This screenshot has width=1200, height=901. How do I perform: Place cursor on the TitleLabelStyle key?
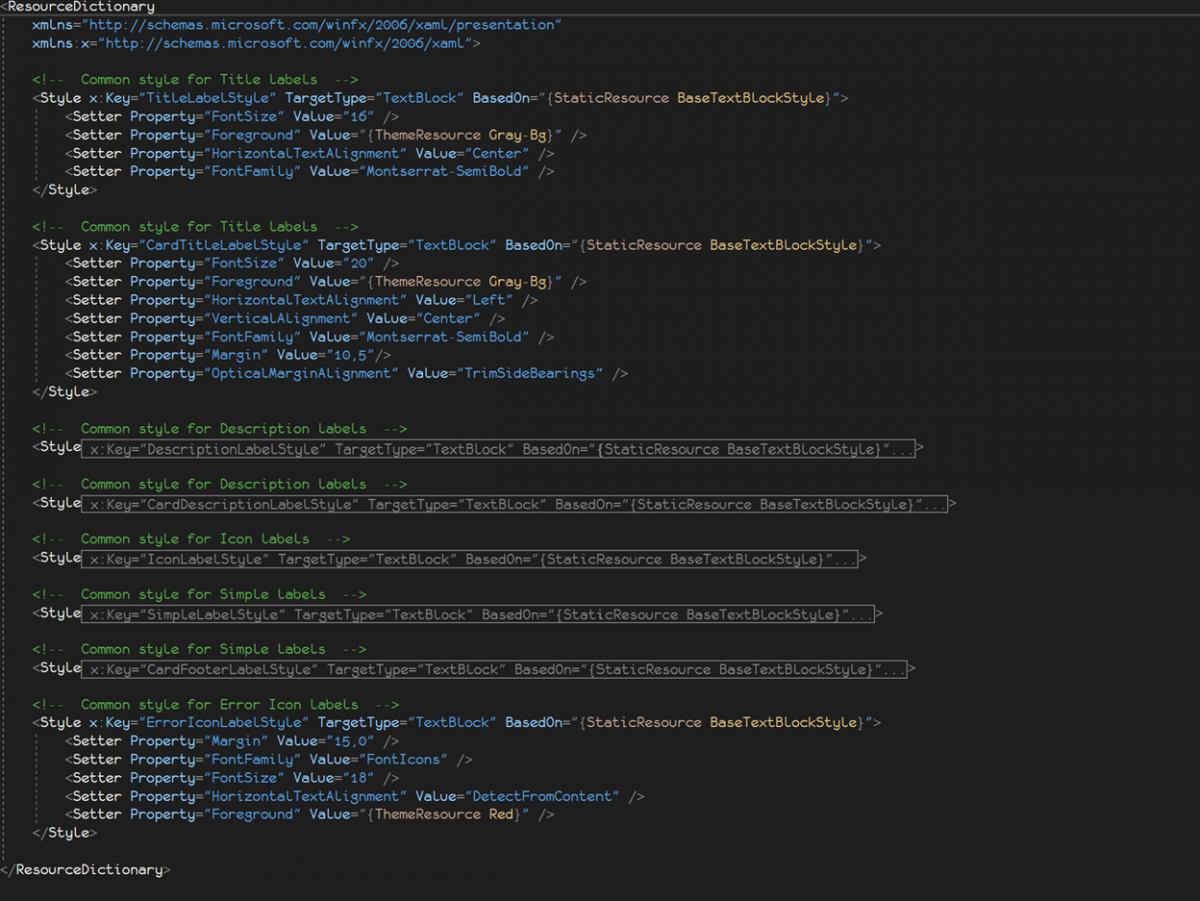[x=207, y=98]
